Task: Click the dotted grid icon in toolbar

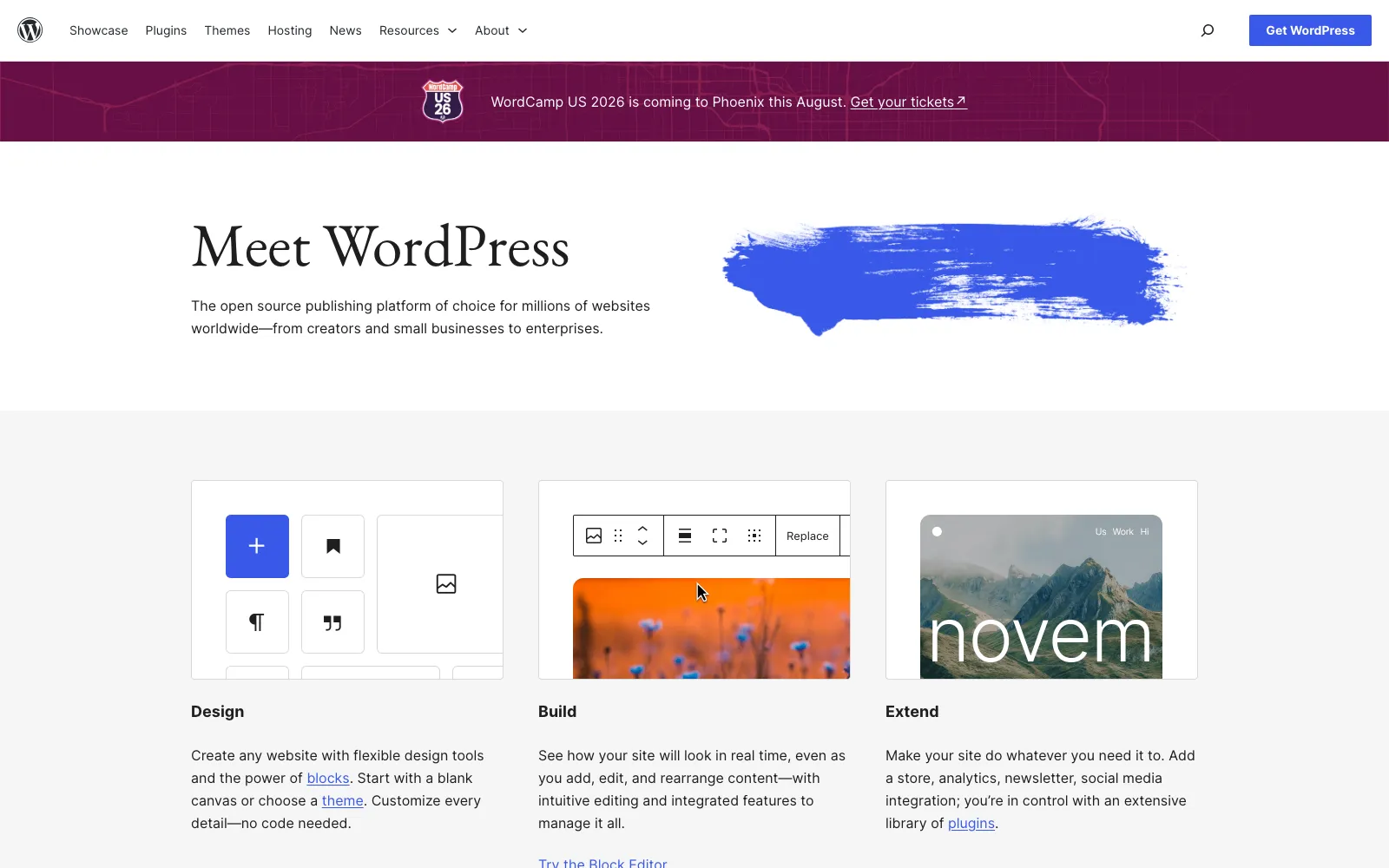Action: [x=754, y=536]
